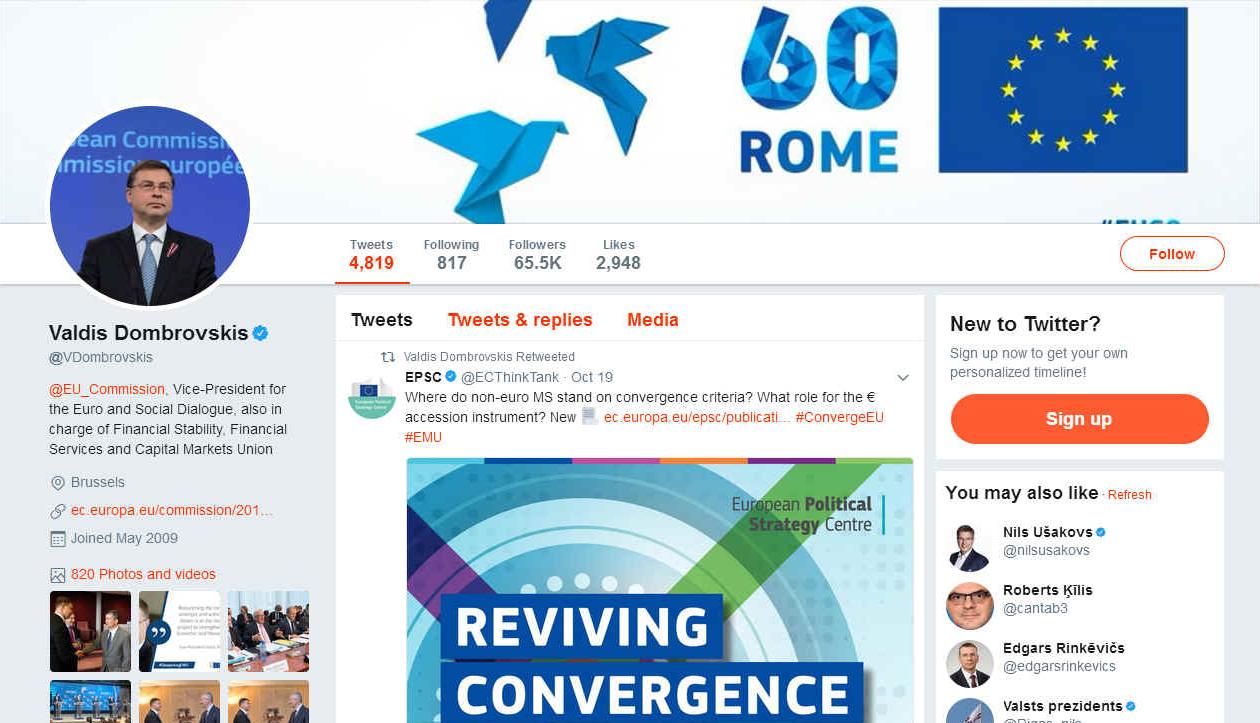
Task: Click the photos and videos icon
Action: point(57,575)
